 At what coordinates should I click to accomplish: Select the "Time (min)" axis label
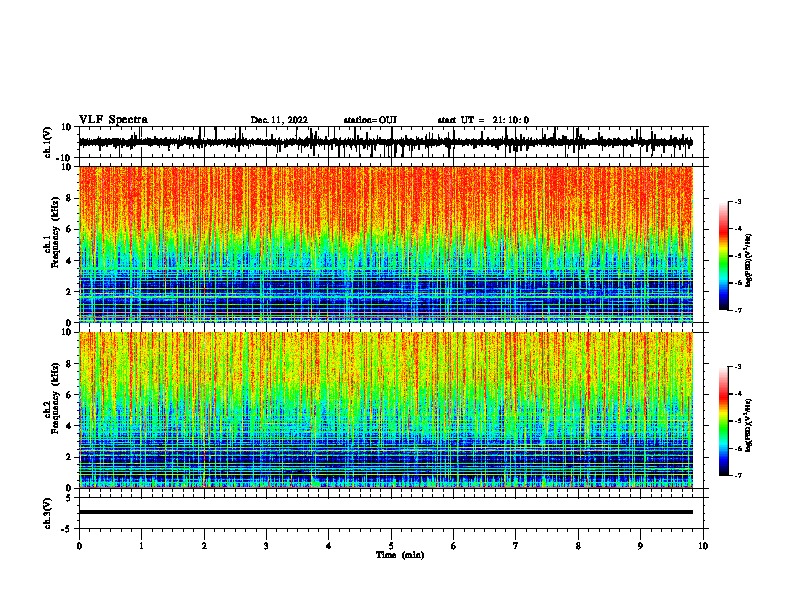pos(400,555)
